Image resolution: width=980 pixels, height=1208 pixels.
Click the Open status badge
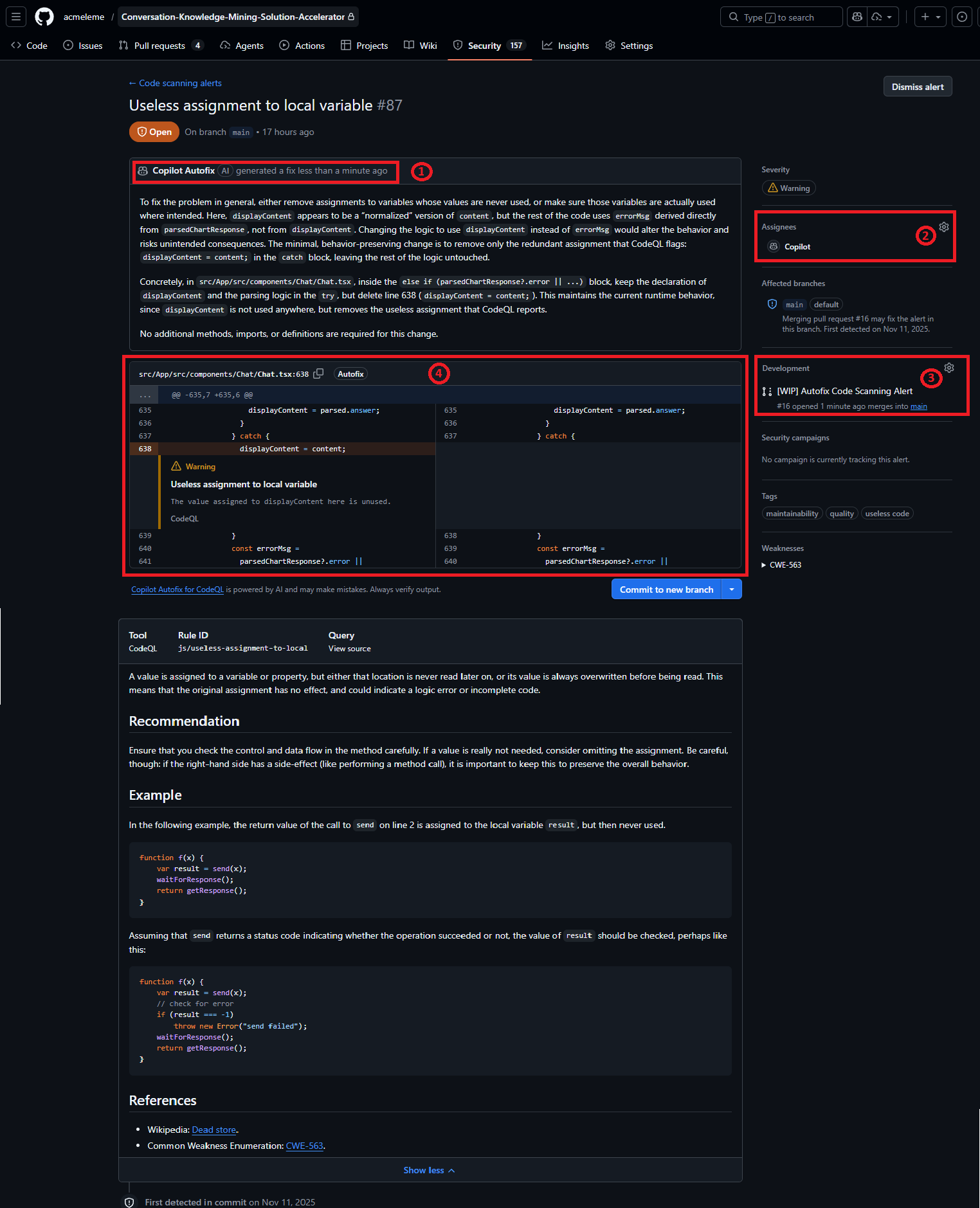tap(154, 132)
